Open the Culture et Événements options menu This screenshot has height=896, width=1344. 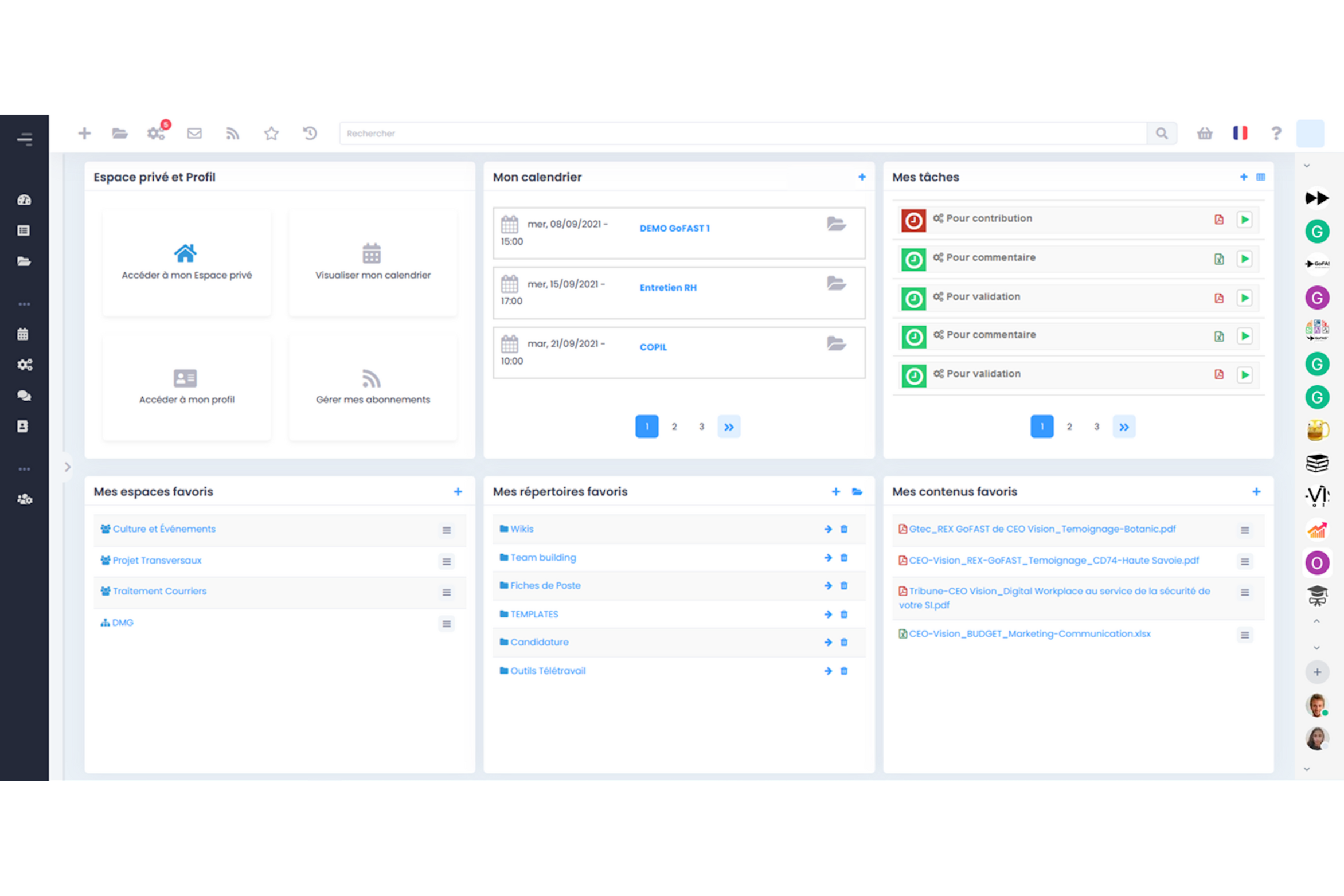[446, 530]
